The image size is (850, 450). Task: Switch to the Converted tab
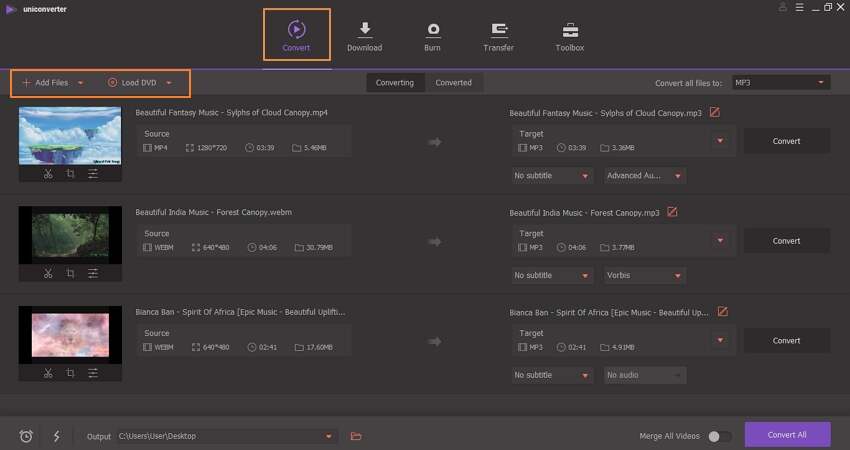(453, 83)
